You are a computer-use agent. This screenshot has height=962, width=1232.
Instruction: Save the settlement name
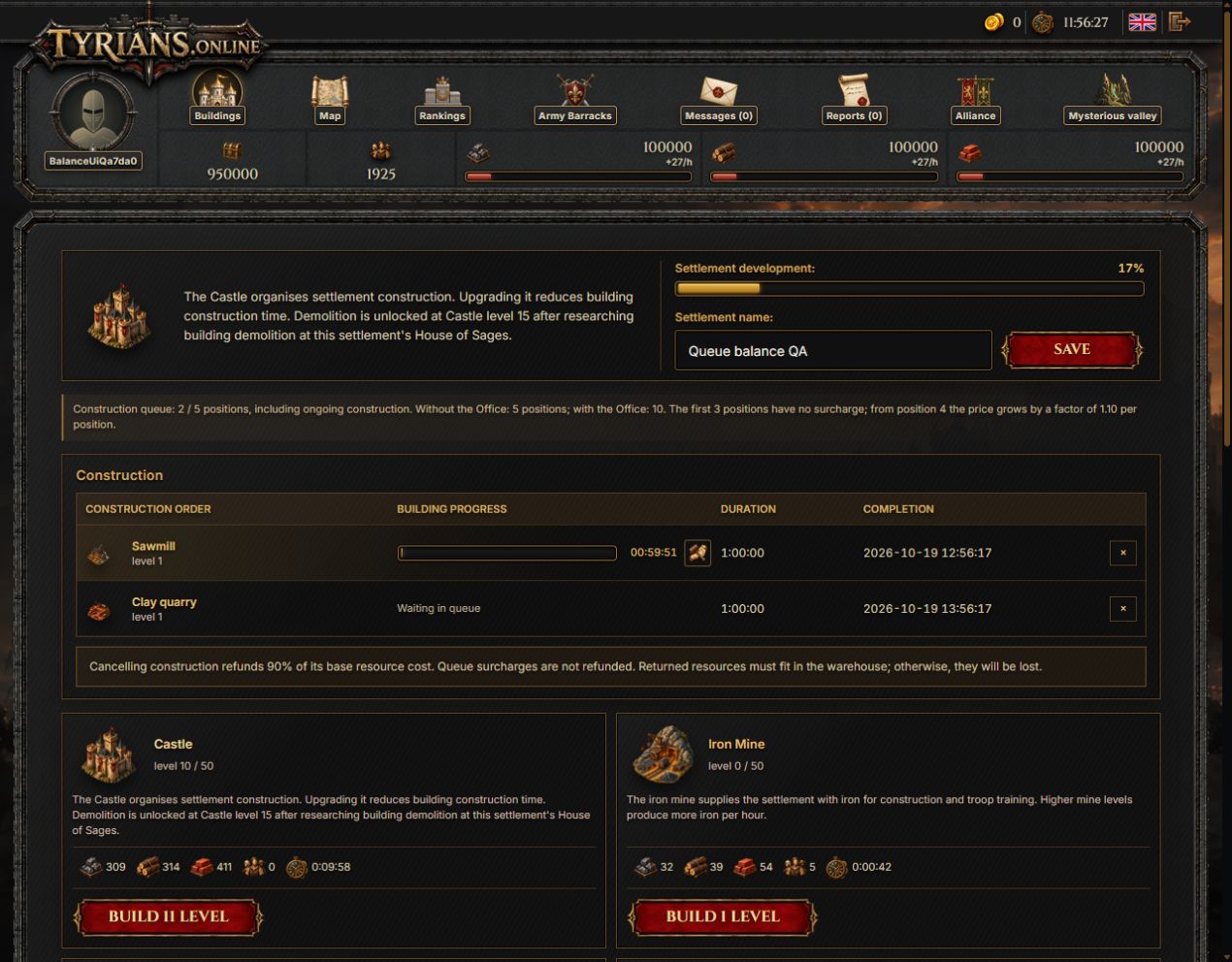(x=1072, y=350)
